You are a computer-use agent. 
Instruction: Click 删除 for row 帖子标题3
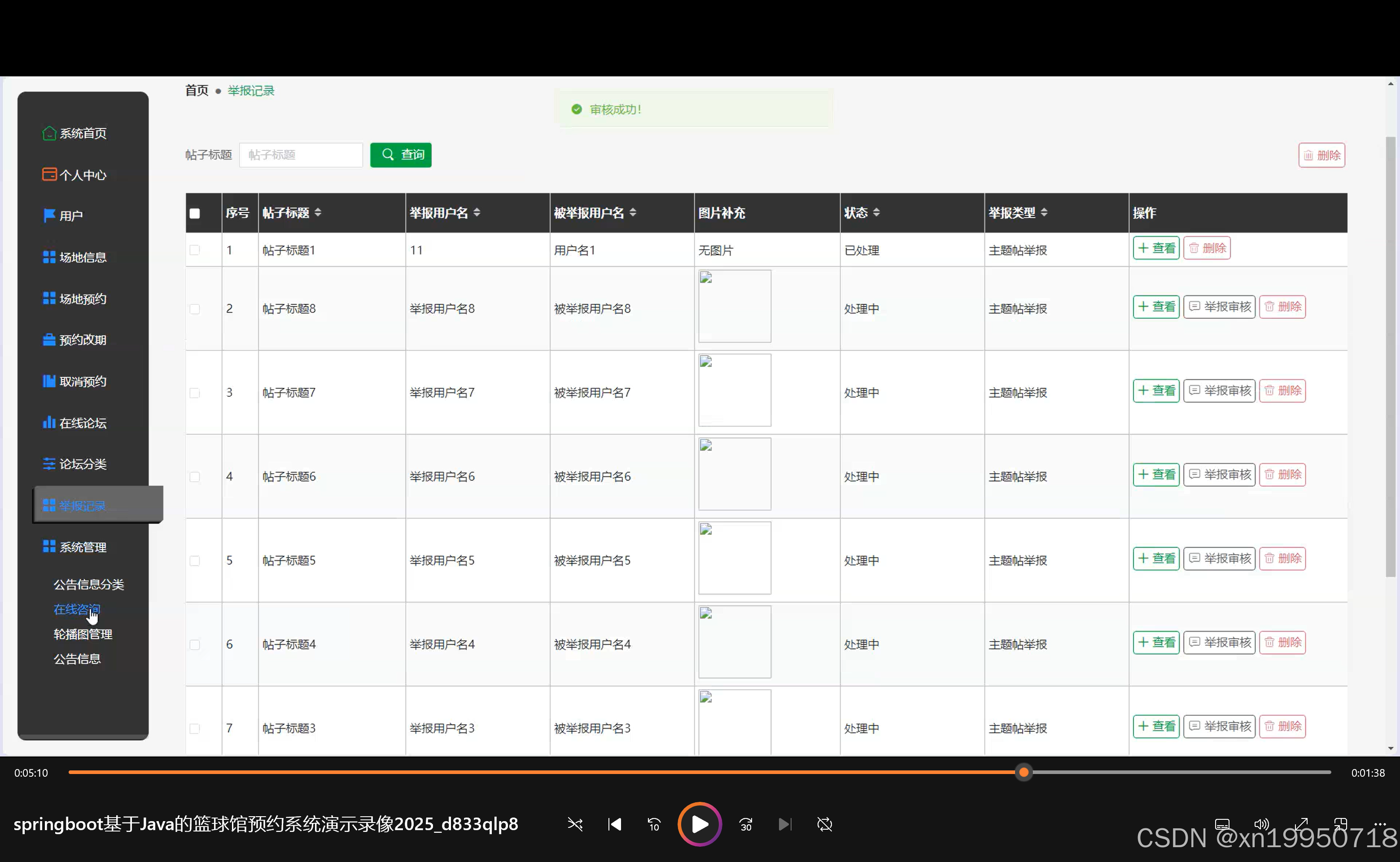[x=1282, y=726]
